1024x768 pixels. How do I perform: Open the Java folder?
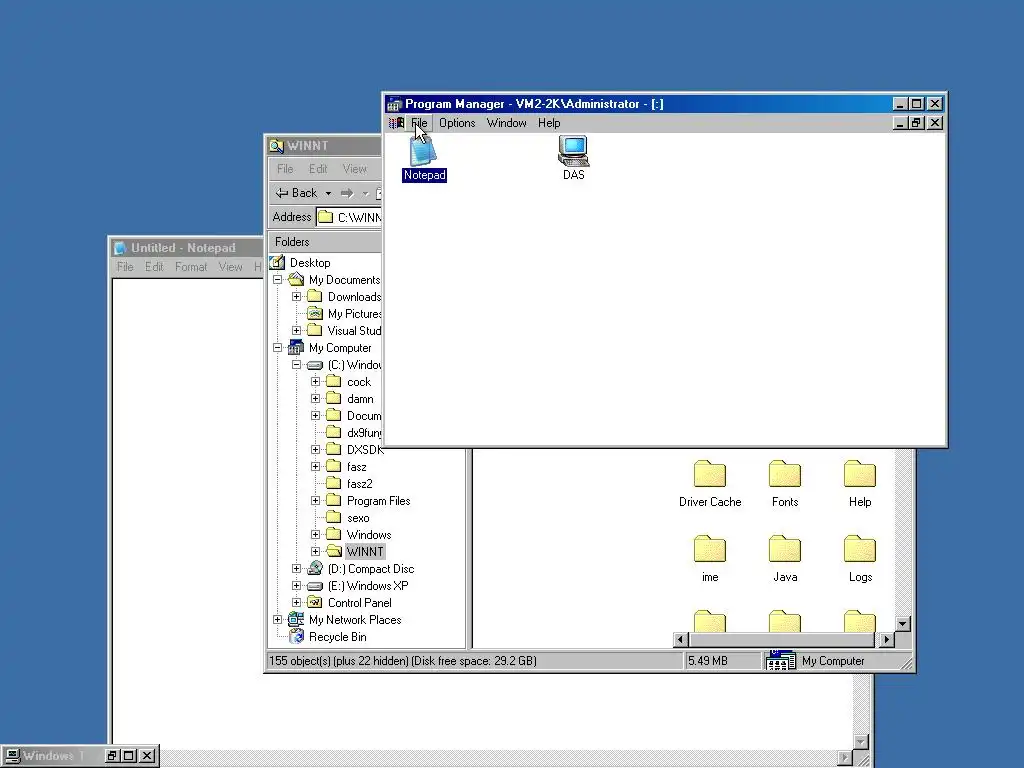coord(785,559)
